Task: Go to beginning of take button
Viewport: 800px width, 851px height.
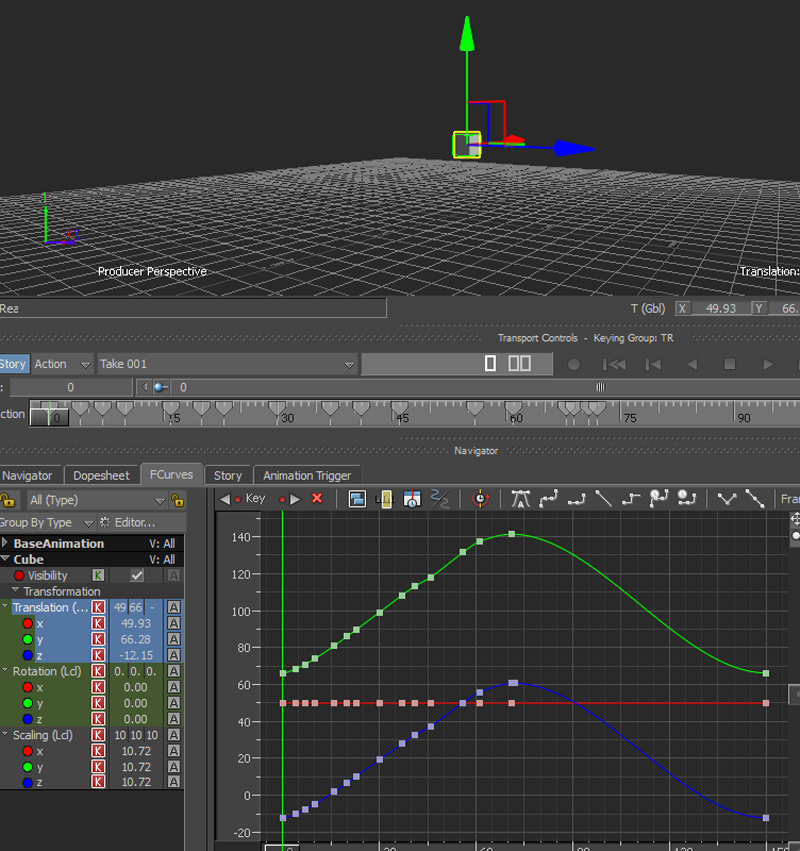Action: pos(614,364)
